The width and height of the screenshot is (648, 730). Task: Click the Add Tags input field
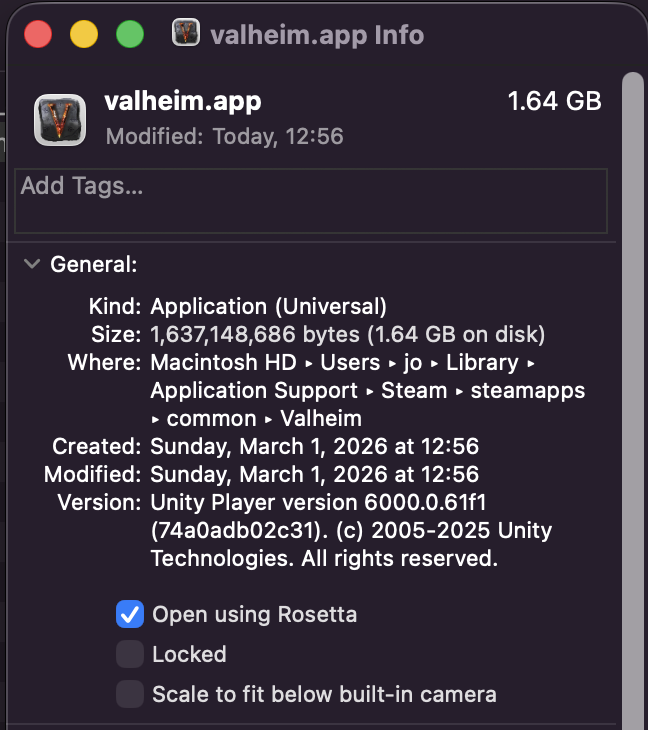click(311, 201)
